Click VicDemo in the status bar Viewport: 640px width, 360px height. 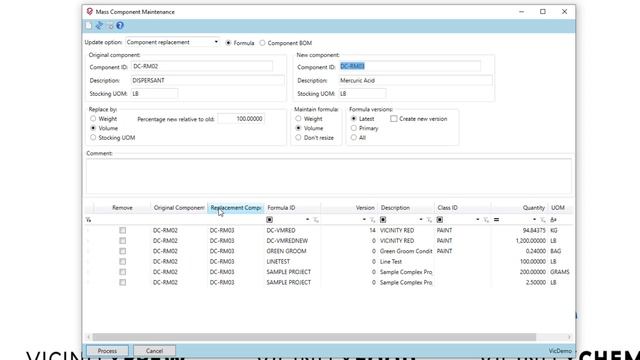(560, 351)
